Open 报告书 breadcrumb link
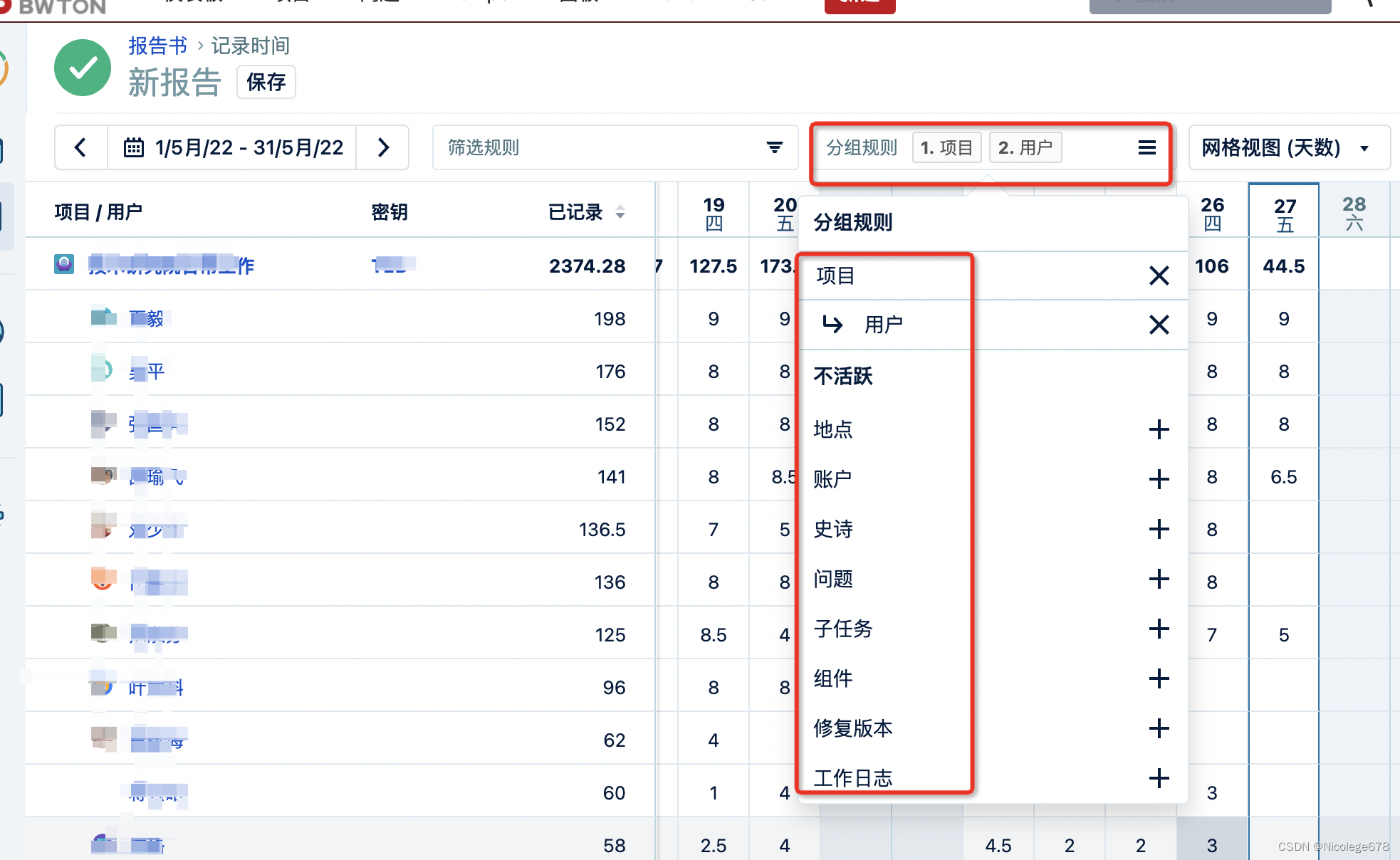This screenshot has height=860, width=1400. pyautogui.click(x=157, y=46)
